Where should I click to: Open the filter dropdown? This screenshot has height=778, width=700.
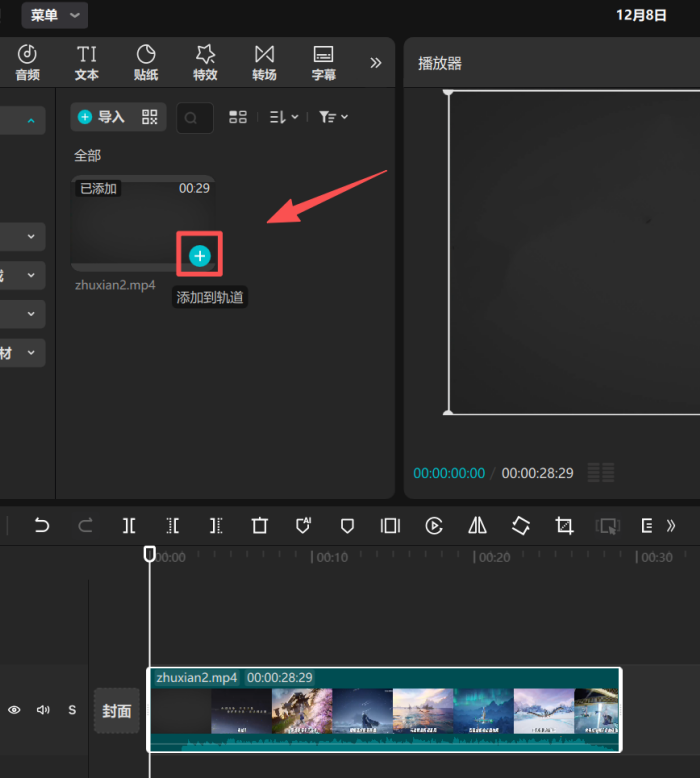coord(333,117)
